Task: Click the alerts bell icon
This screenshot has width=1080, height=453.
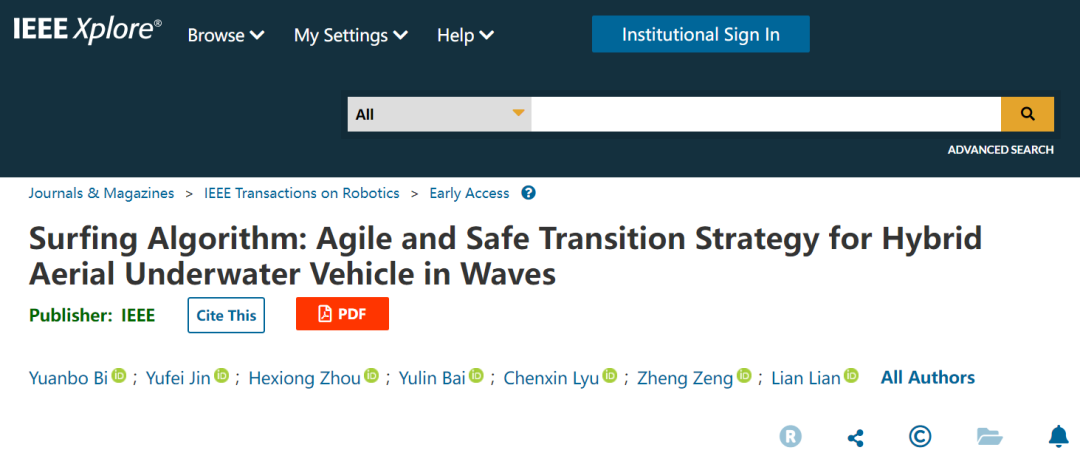Action: click(x=1058, y=436)
